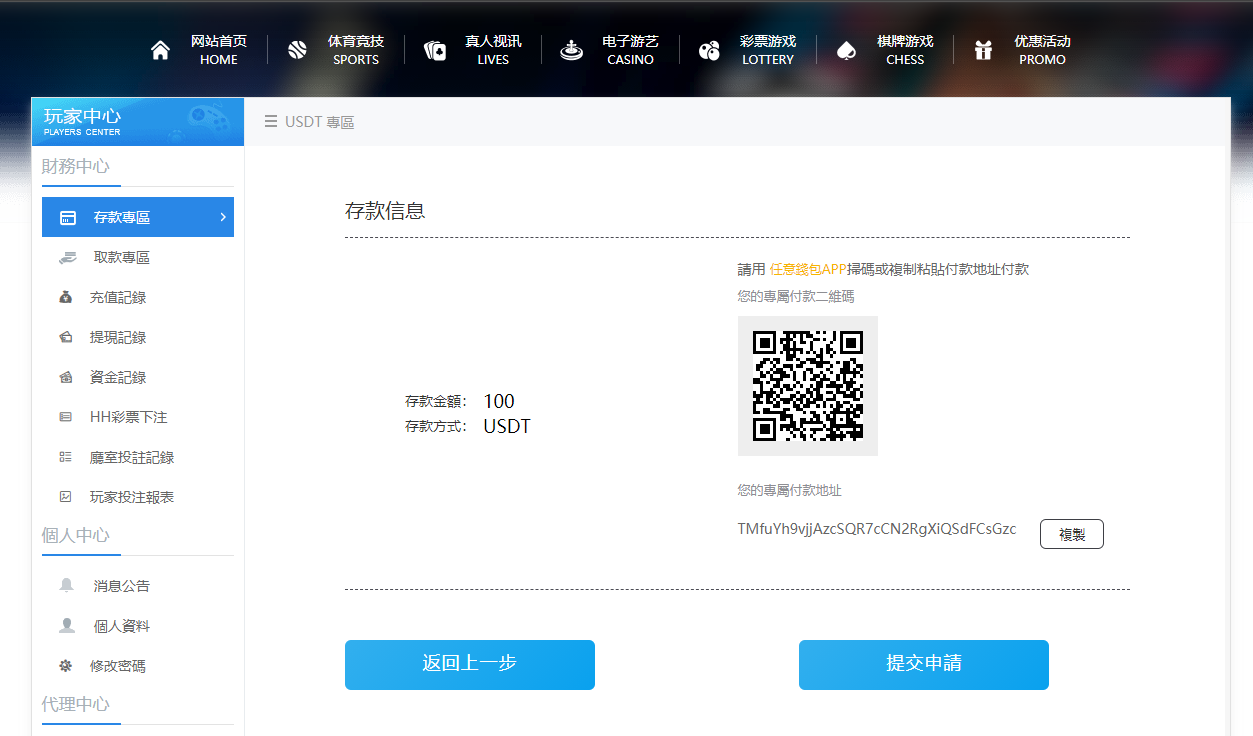Click the home house icon in top navigation
This screenshot has width=1253, height=736.
point(160,50)
